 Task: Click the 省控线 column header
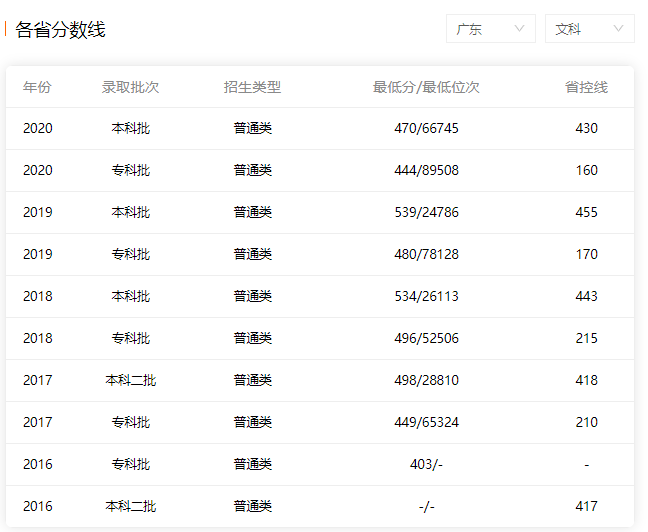pos(586,87)
